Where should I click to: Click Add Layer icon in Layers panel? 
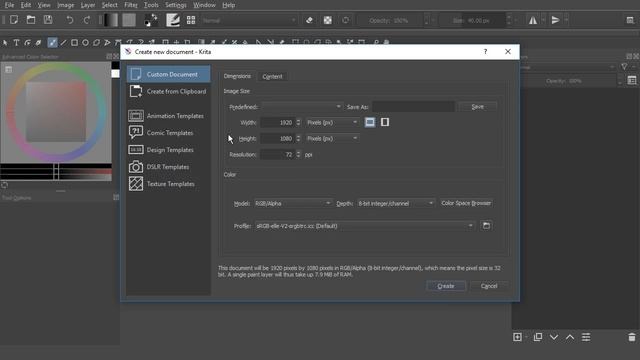(517, 337)
